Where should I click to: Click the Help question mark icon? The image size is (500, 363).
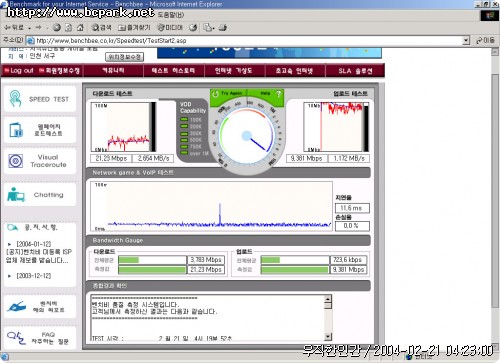[279, 94]
